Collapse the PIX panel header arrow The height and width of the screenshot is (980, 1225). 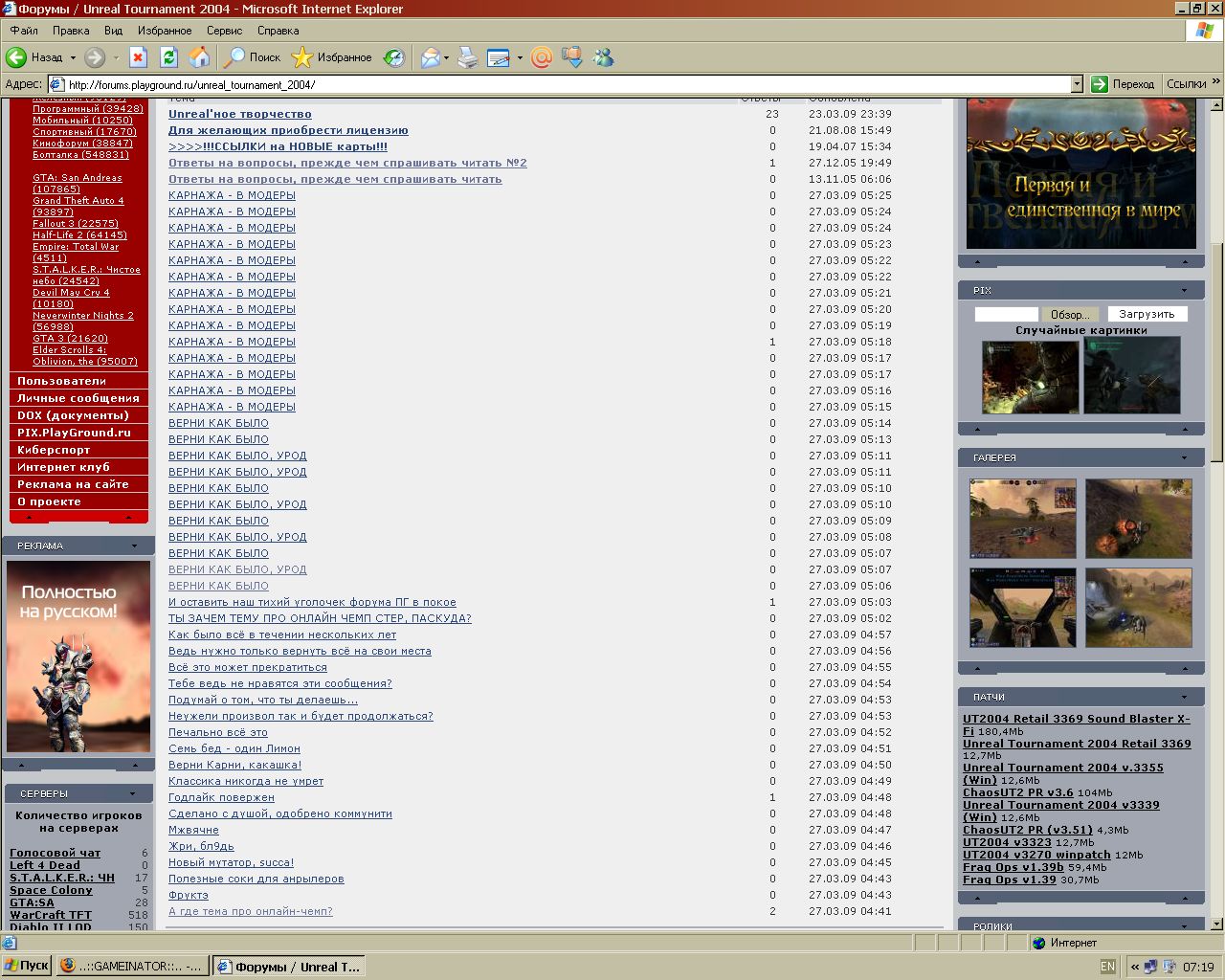click(x=1184, y=290)
